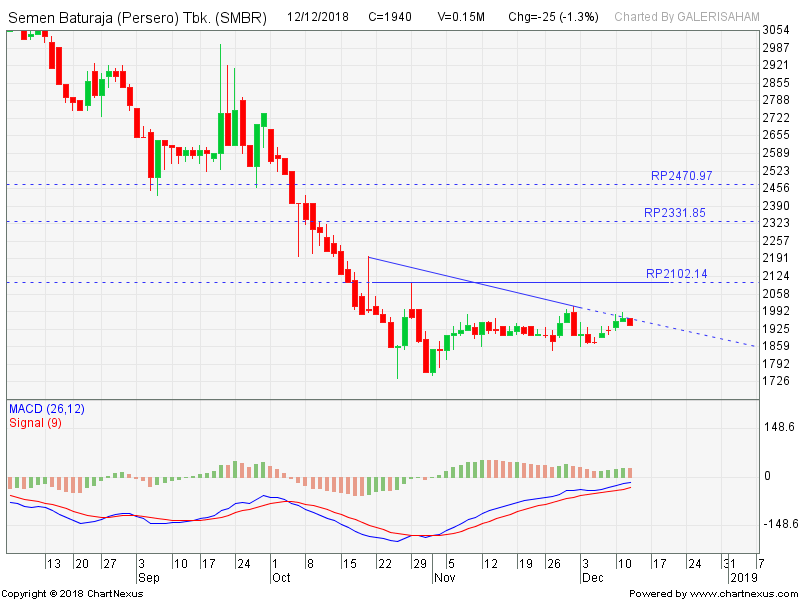Click the Sep month label on the time axis
Image resolution: width=800 pixels, height=600 pixels.
(x=148, y=577)
